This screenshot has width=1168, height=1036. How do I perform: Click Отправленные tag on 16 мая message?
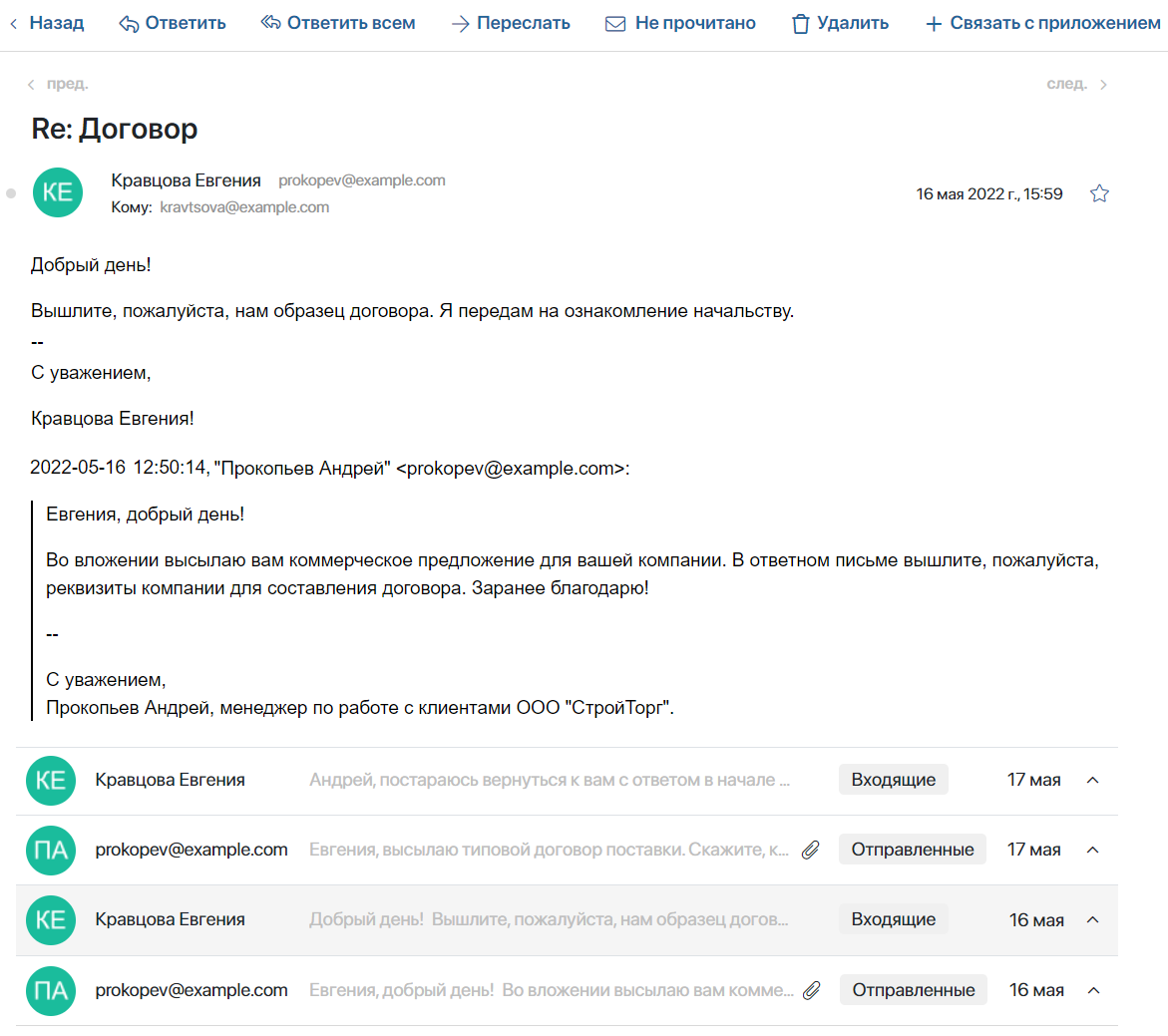[914, 990]
